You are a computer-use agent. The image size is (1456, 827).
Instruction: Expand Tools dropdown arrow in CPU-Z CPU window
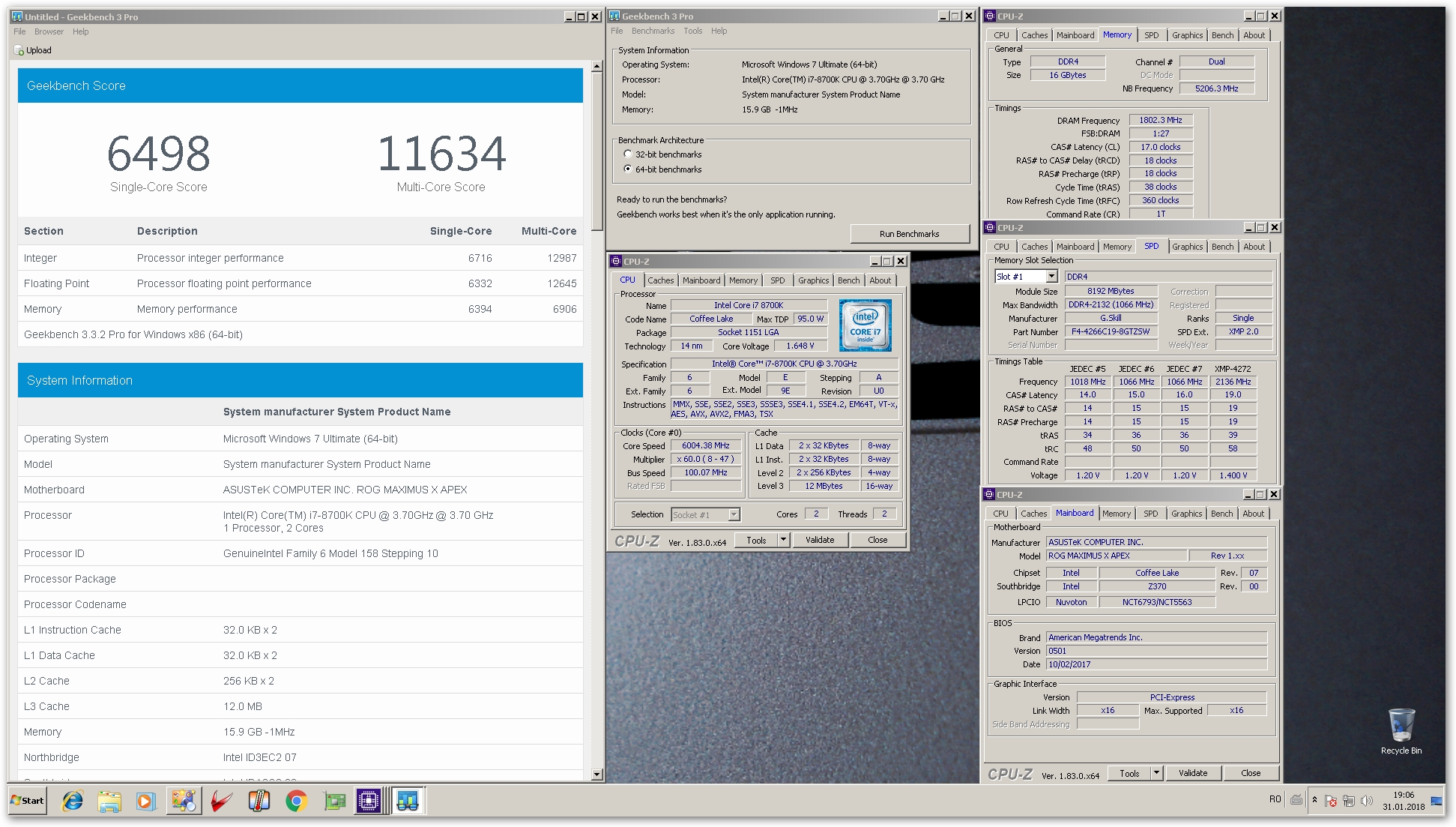783,540
